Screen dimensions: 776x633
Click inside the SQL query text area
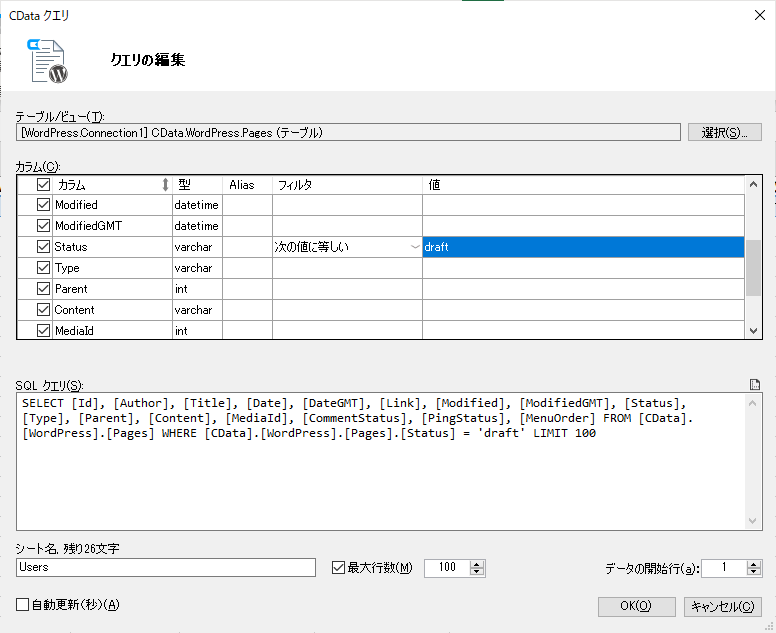[x=381, y=461]
